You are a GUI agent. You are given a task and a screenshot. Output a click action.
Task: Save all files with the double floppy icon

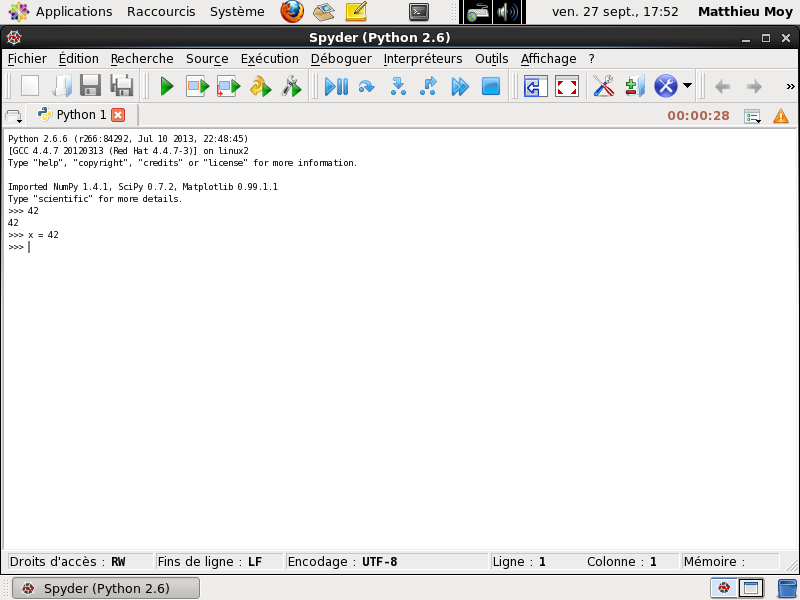coord(122,86)
